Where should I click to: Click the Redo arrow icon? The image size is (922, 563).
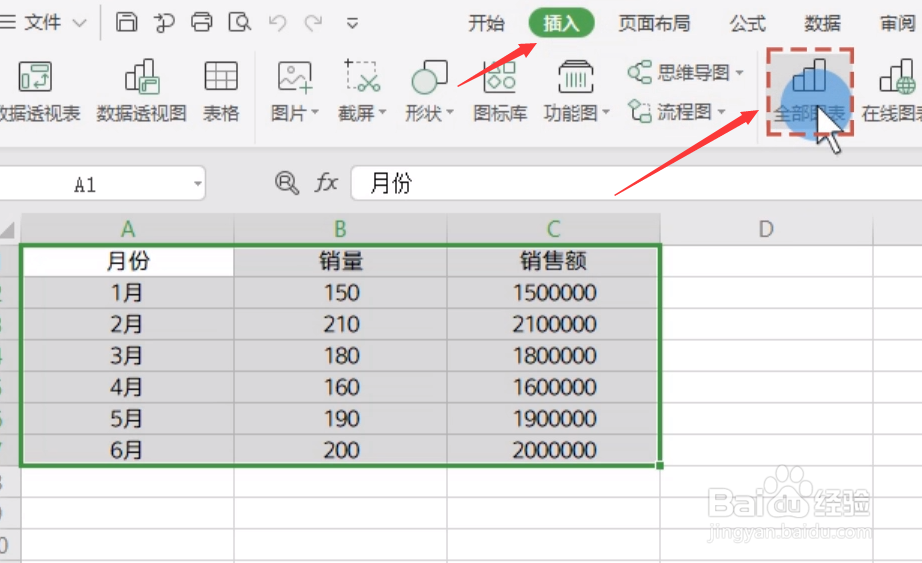pos(313,23)
